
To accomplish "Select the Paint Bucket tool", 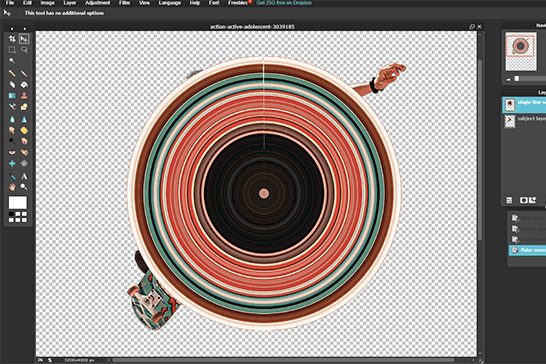I will coord(24,85).
